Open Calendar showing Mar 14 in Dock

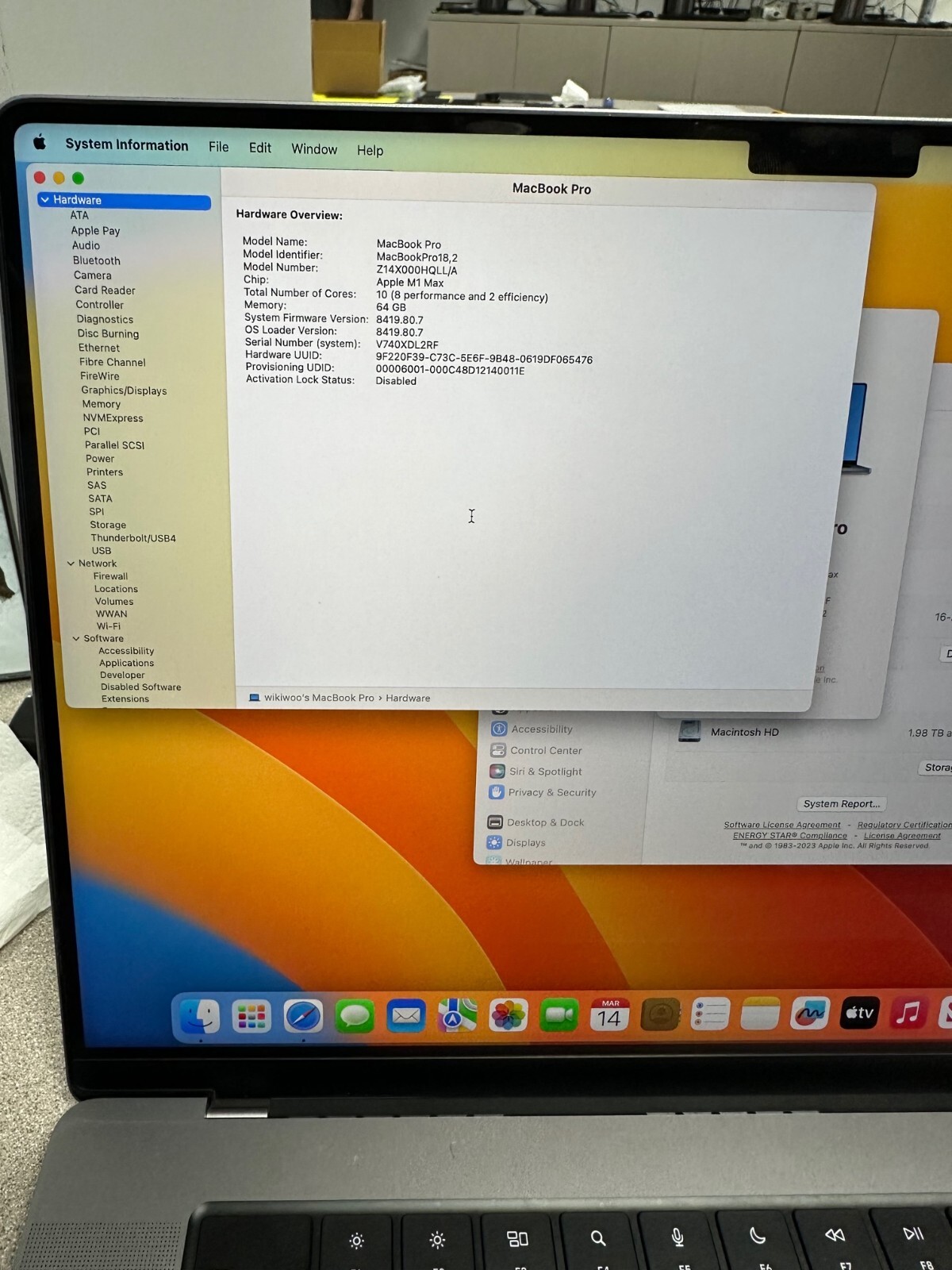click(x=609, y=1014)
